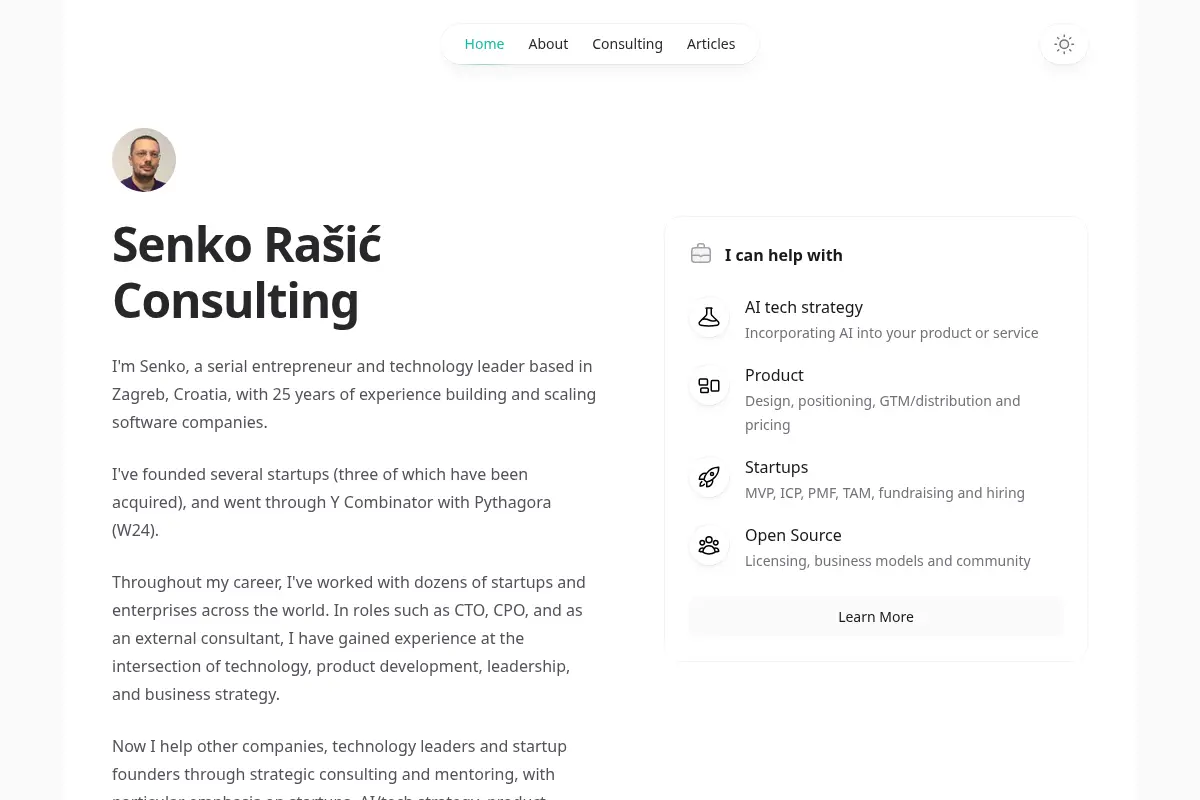Click the MVP, ICP, PMF, TAM description line
This screenshot has height=800, width=1200.
(x=885, y=493)
